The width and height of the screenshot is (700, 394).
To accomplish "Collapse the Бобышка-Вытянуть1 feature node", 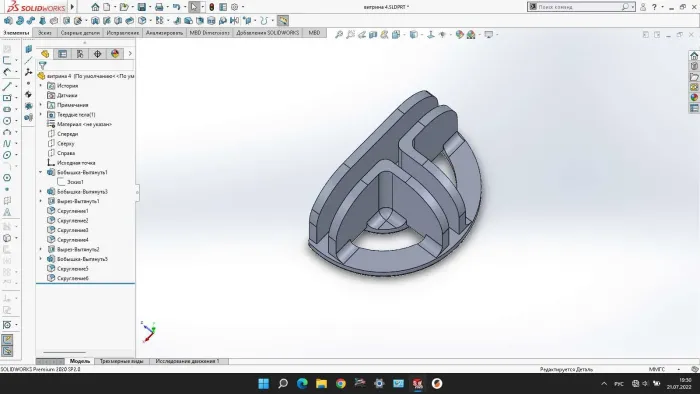I will tap(41, 172).
